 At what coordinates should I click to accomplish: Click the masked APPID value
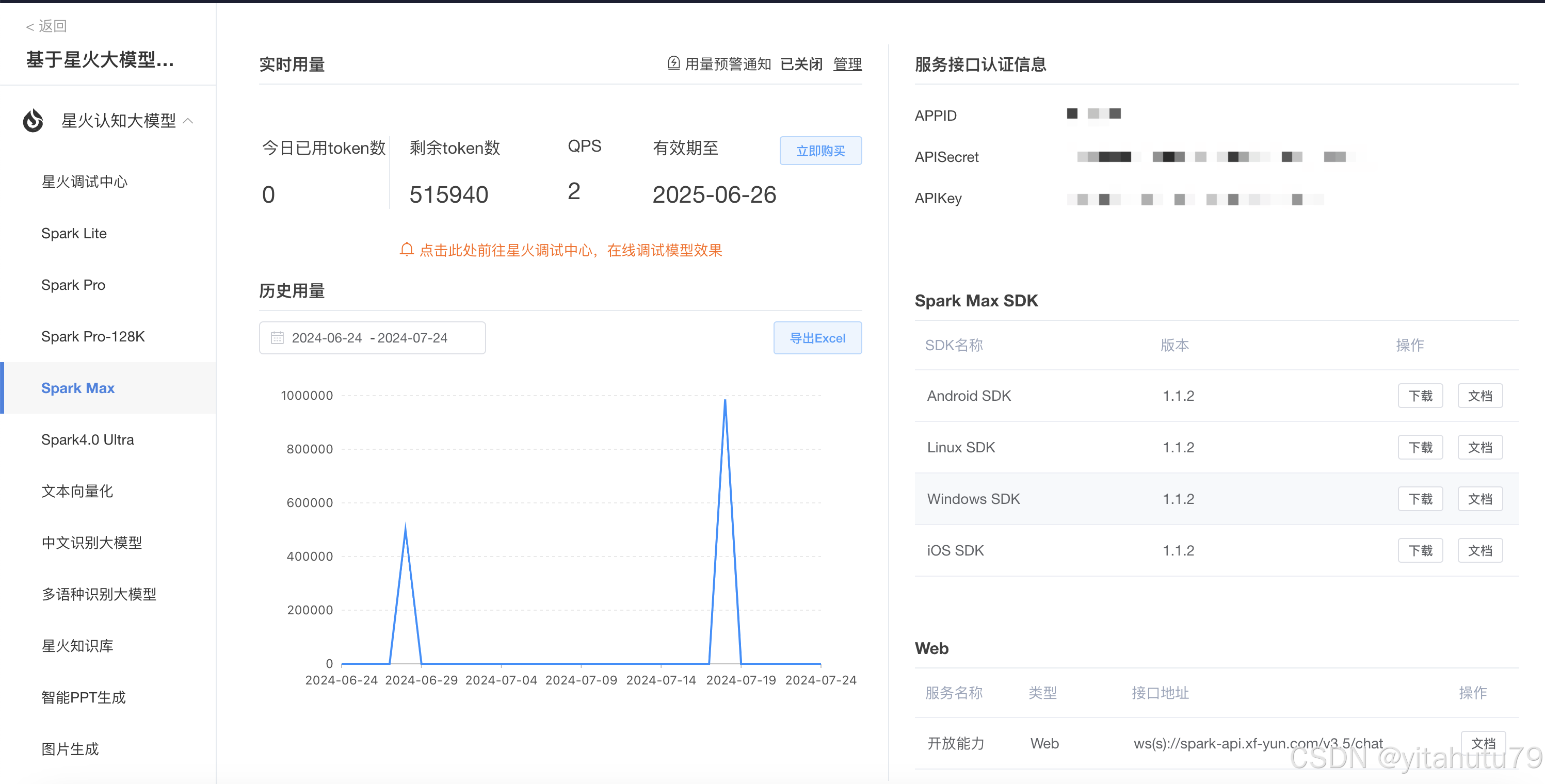click(1093, 113)
